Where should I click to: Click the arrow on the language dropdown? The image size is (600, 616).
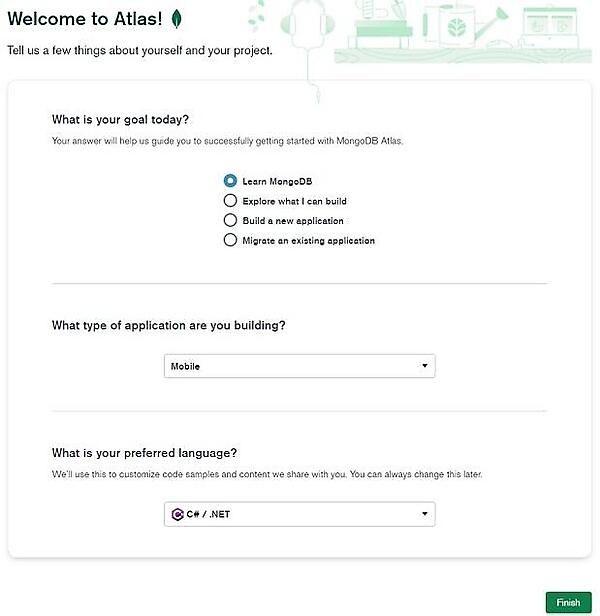[x=424, y=514]
